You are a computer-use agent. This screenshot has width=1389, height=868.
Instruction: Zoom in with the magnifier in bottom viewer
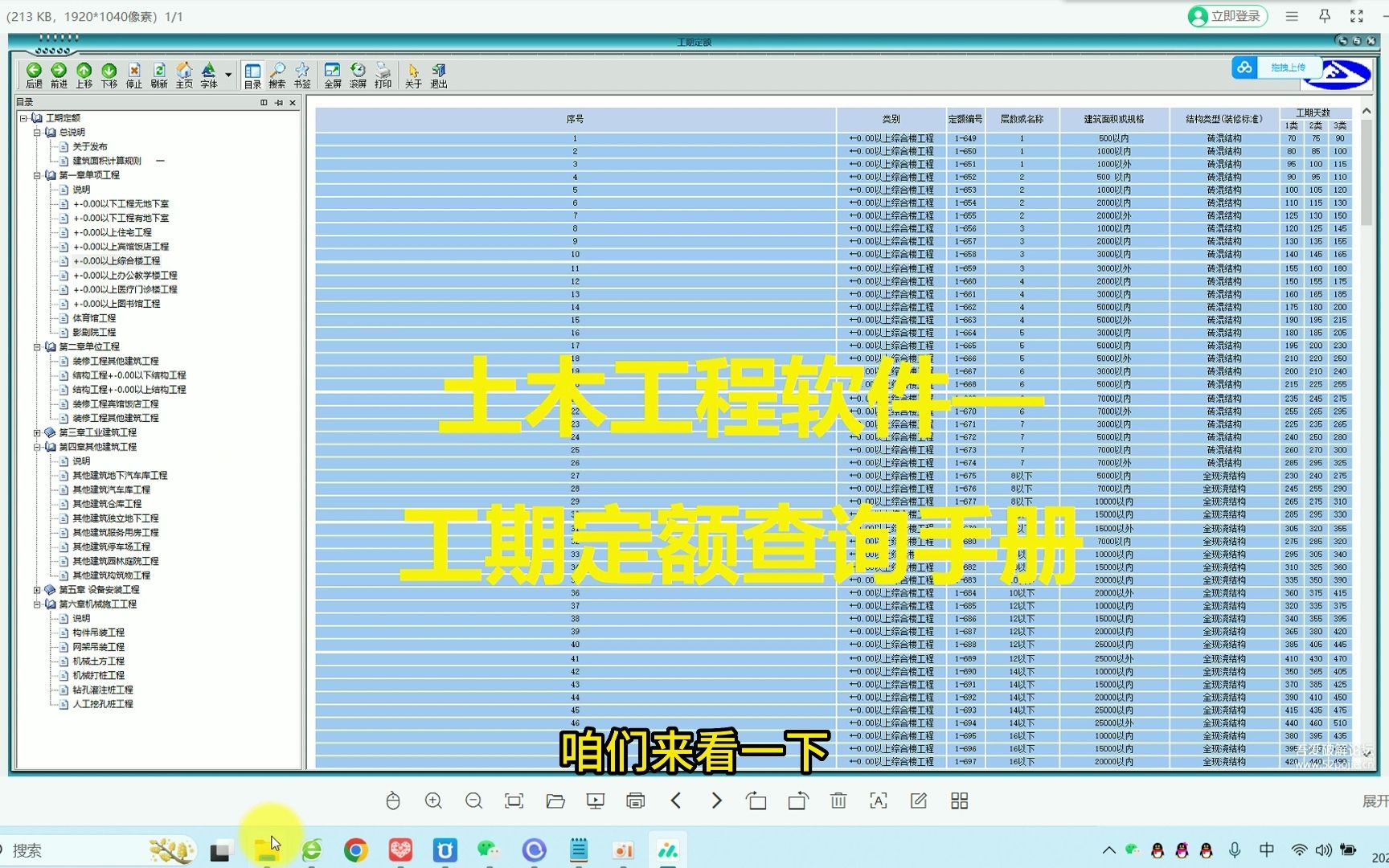point(434,800)
